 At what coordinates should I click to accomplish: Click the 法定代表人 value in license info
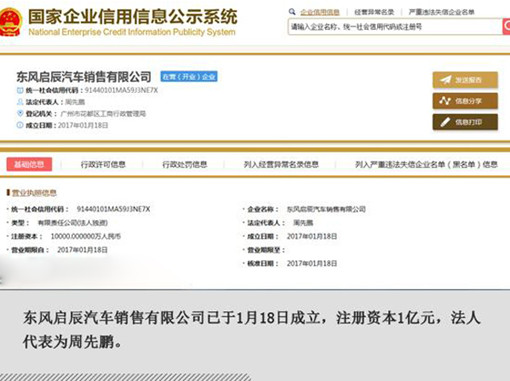coord(303,223)
